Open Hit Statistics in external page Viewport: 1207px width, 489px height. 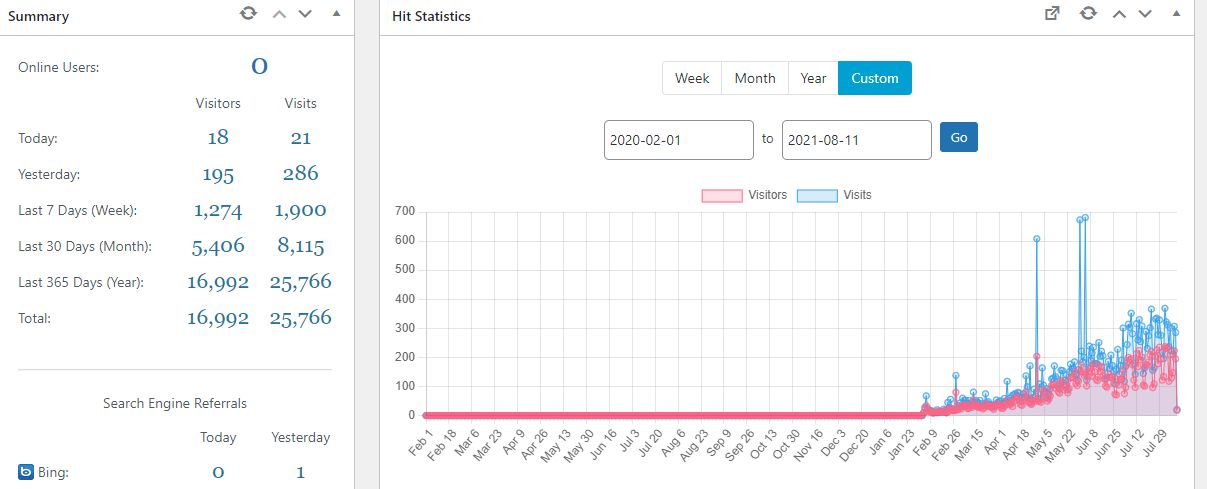tap(1052, 14)
